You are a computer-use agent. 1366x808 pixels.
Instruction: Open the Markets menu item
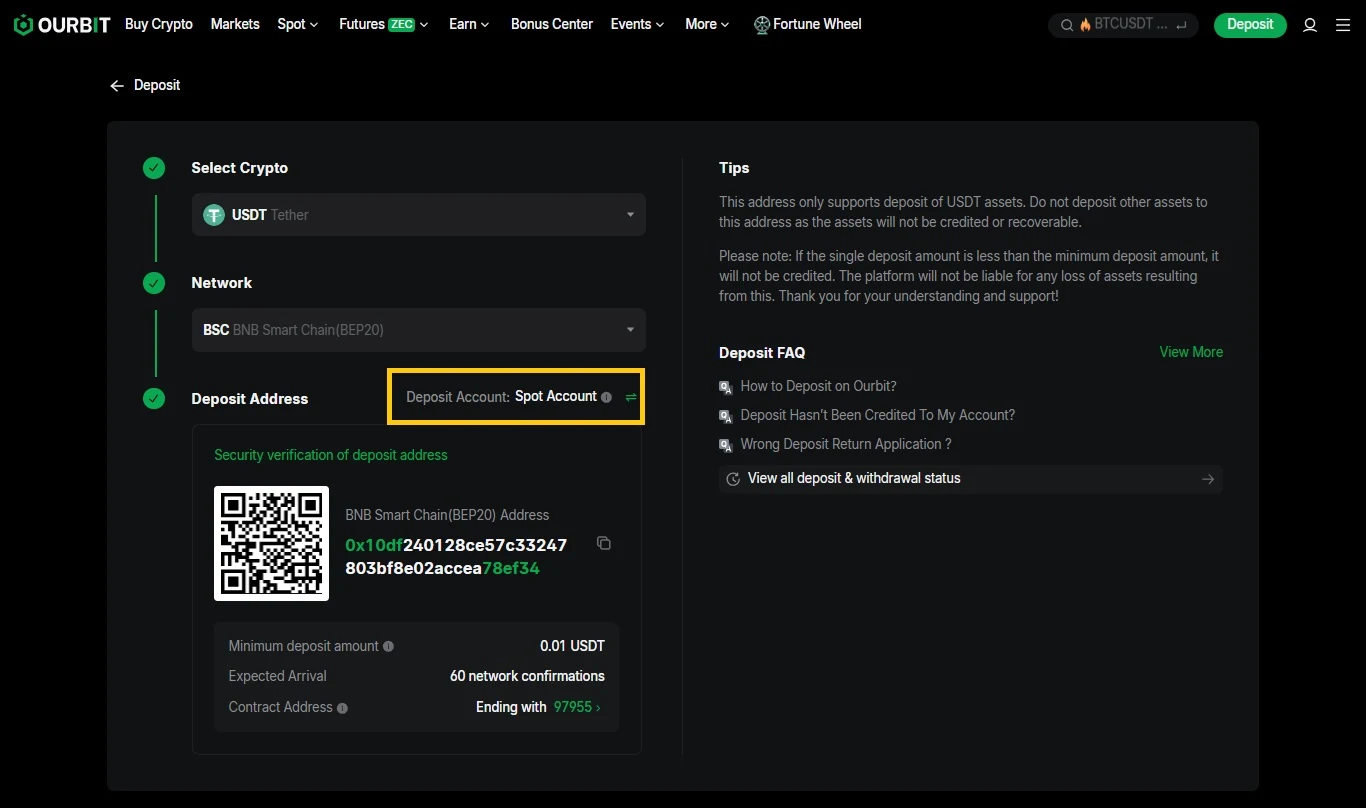tap(235, 24)
